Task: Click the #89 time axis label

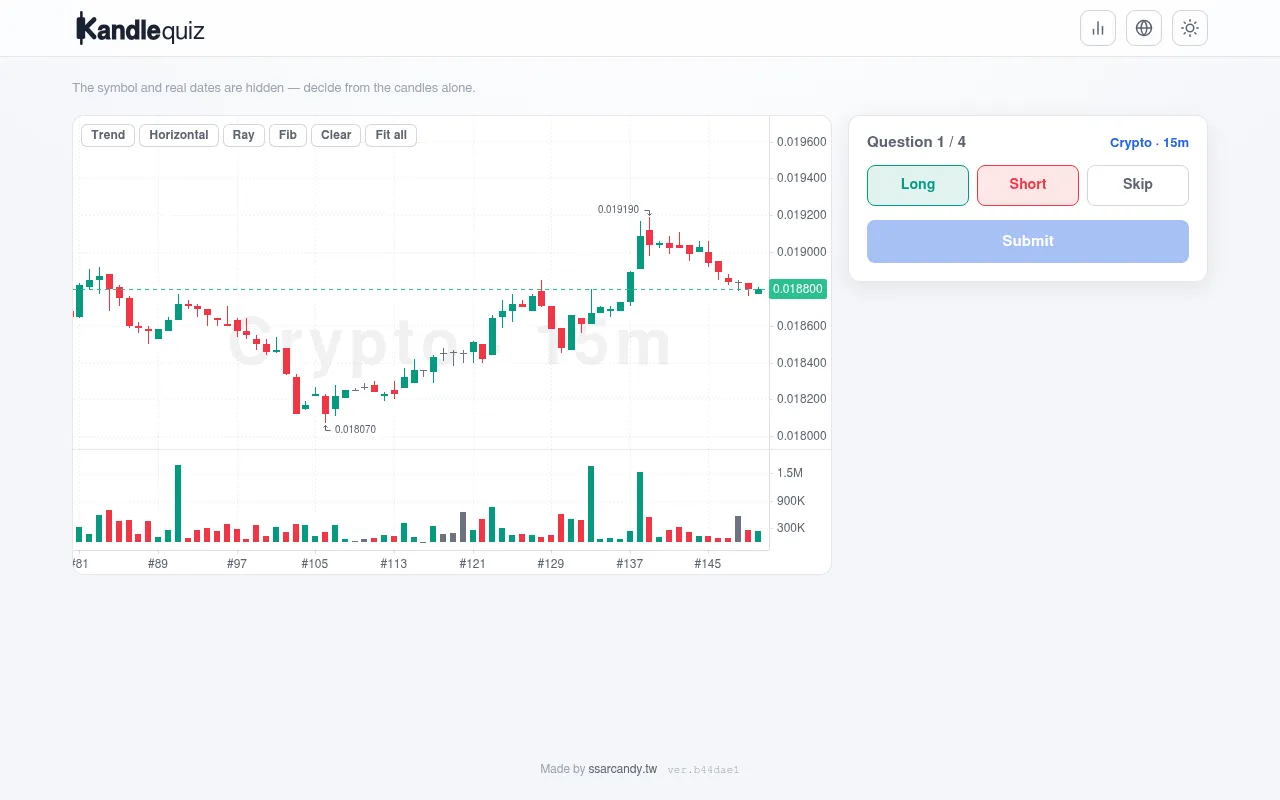Action: tap(158, 564)
